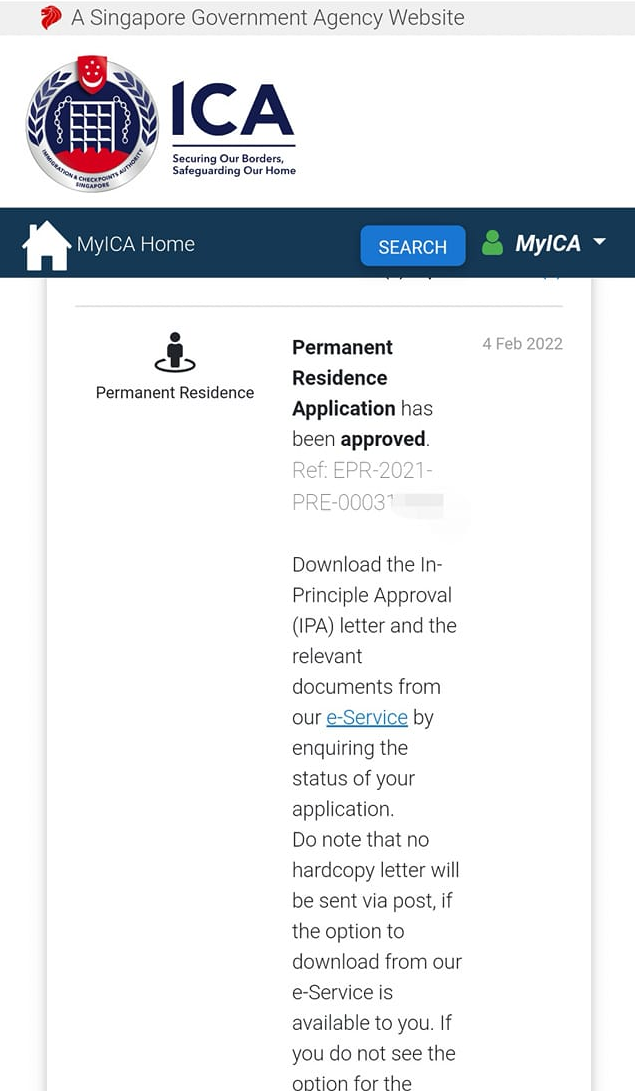This screenshot has width=635, height=1091.
Task: Go to MyICA Home
Action: pyautogui.click(x=136, y=244)
